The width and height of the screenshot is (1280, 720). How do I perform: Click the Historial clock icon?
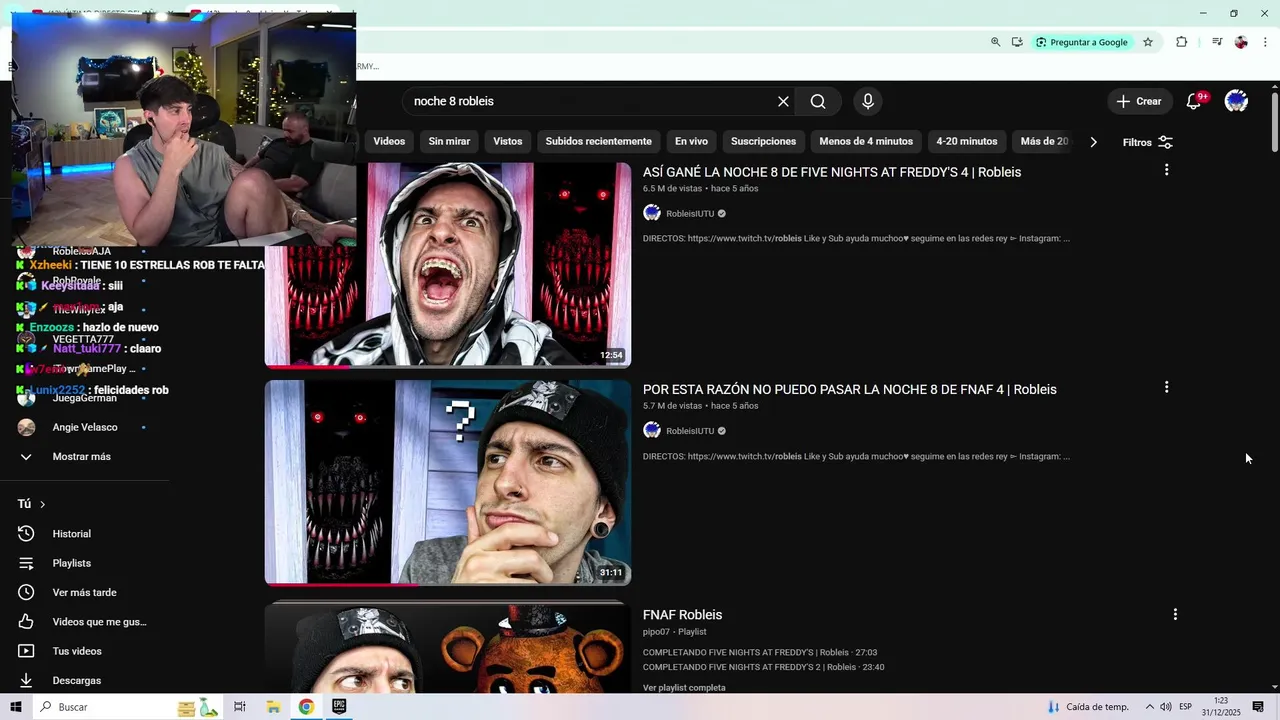[26, 534]
